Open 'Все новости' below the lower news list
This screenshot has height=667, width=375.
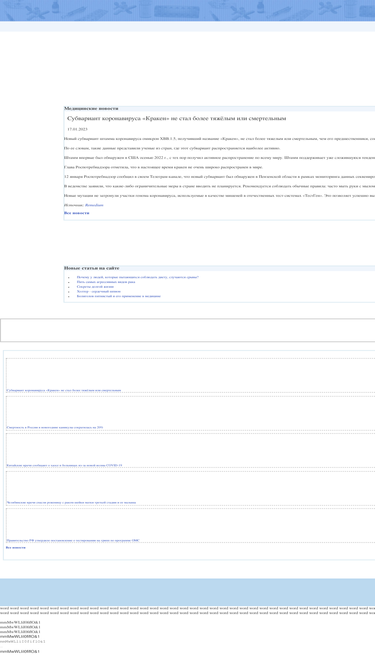[16, 547]
